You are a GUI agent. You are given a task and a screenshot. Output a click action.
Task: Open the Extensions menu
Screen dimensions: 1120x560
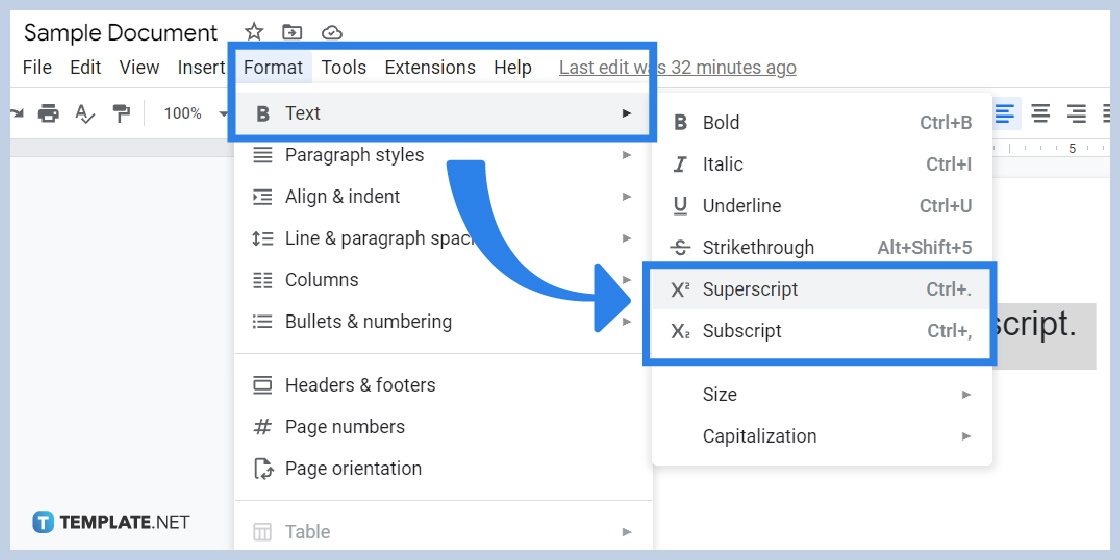pos(430,67)
